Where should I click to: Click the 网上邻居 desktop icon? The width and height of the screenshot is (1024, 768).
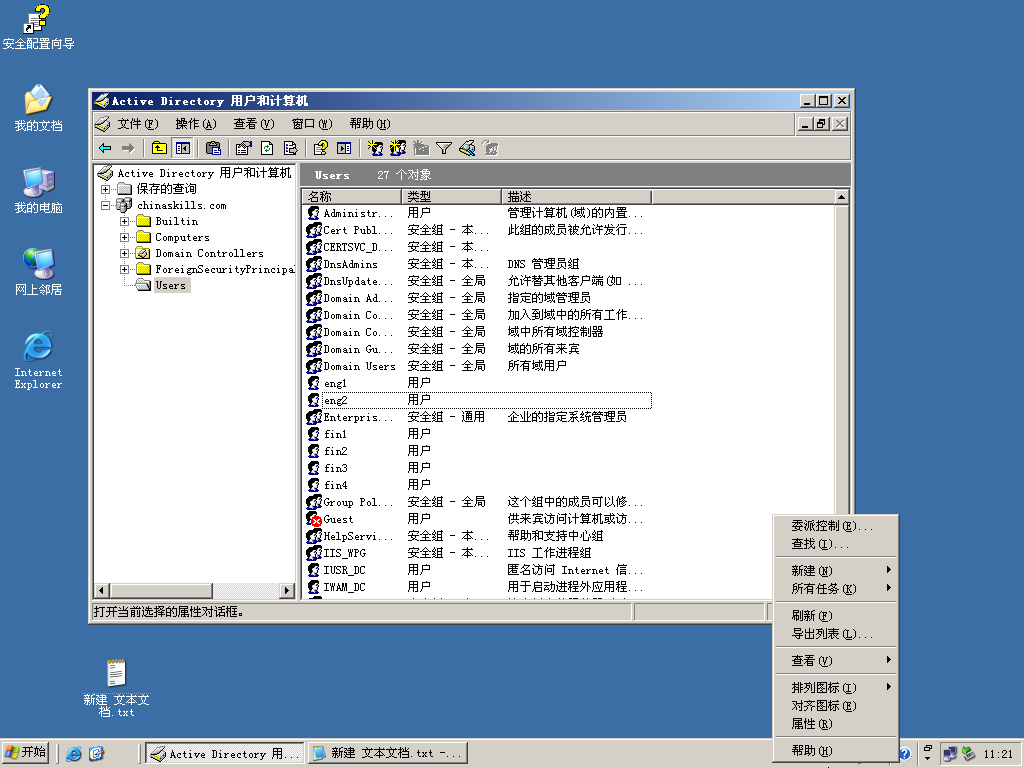(x=39, y=272)
